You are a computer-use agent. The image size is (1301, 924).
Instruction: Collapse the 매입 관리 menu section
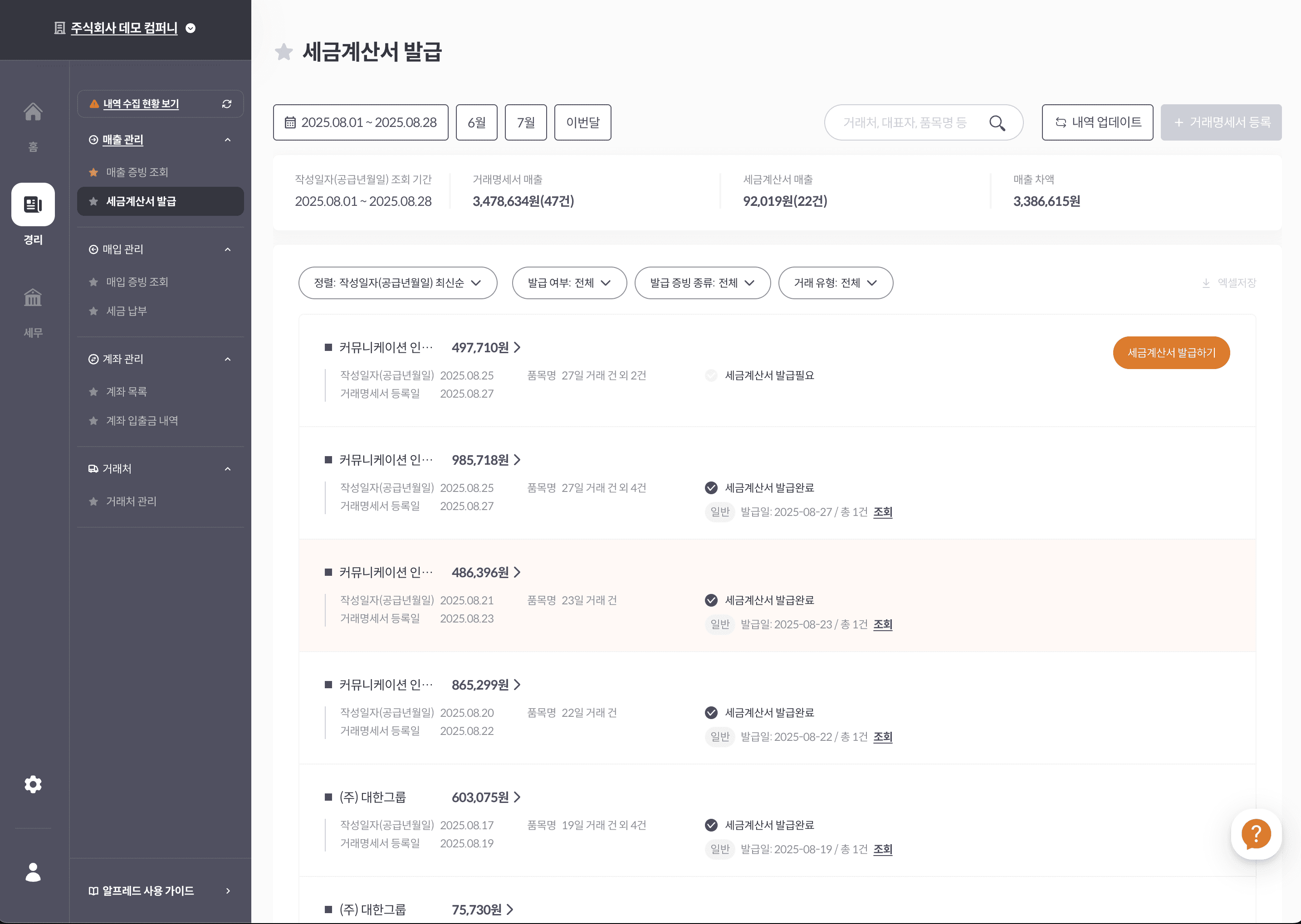coord(228,249)
